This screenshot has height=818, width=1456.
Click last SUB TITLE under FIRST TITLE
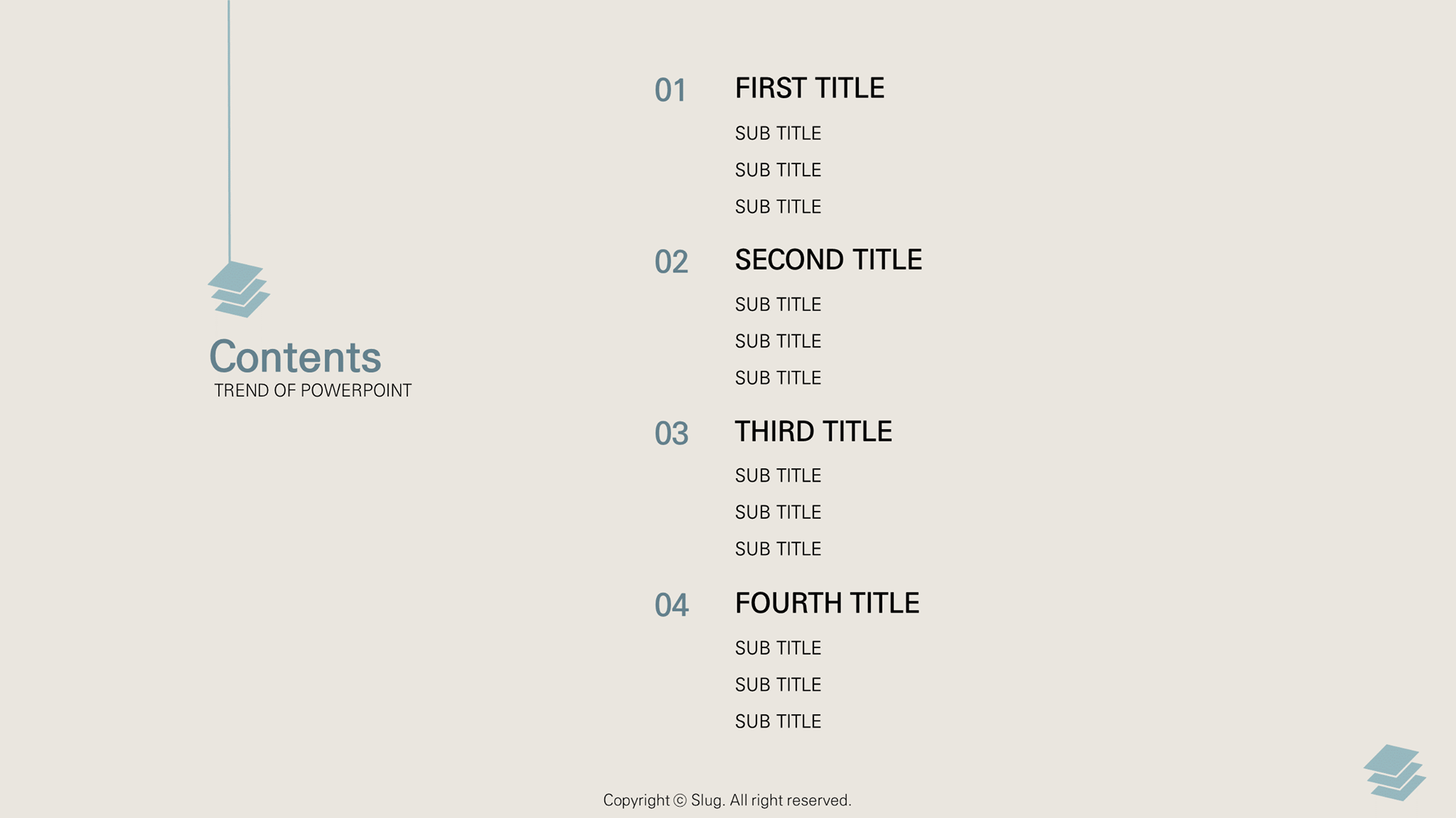click(778, 207)
